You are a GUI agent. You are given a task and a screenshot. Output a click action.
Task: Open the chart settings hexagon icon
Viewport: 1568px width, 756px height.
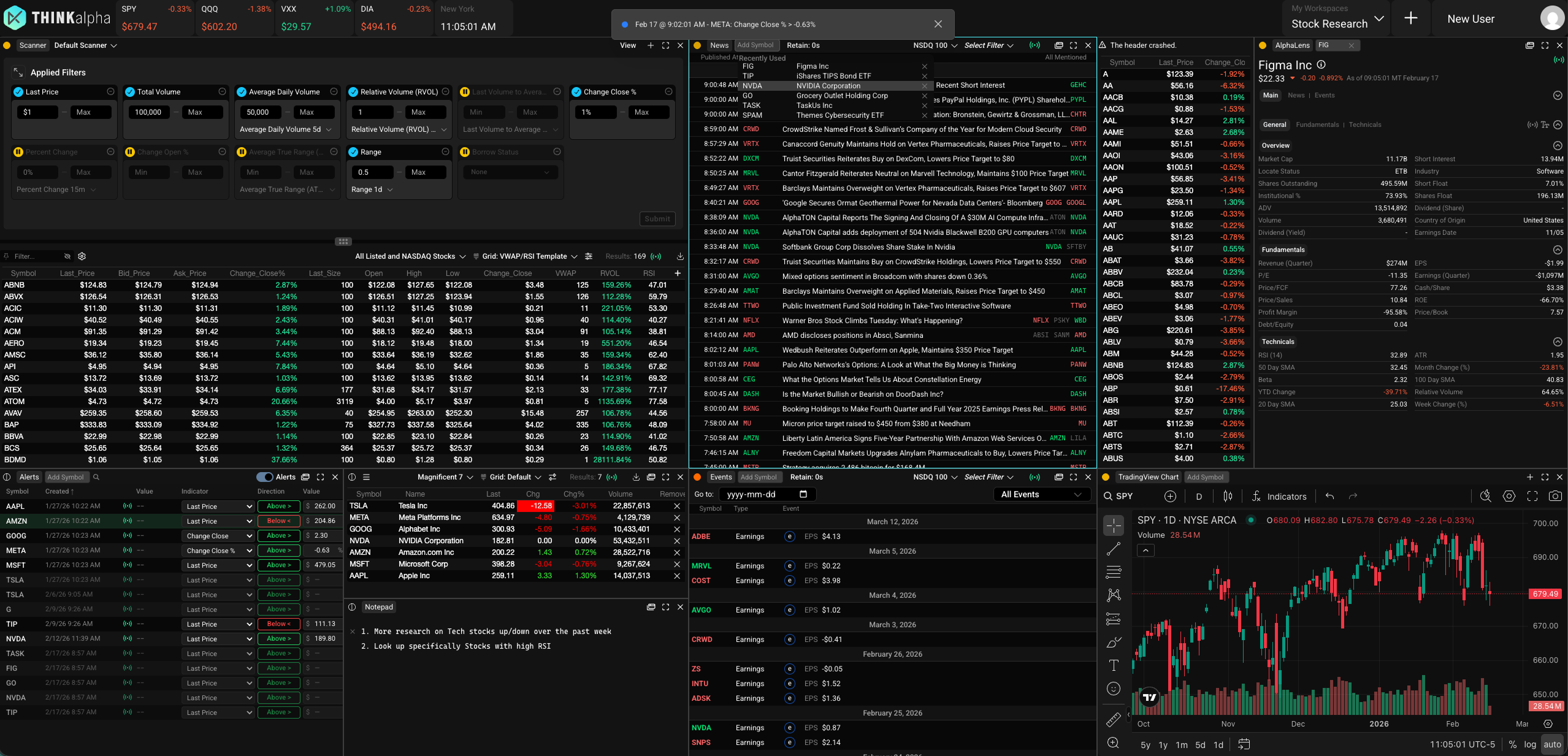point(1509,496)
